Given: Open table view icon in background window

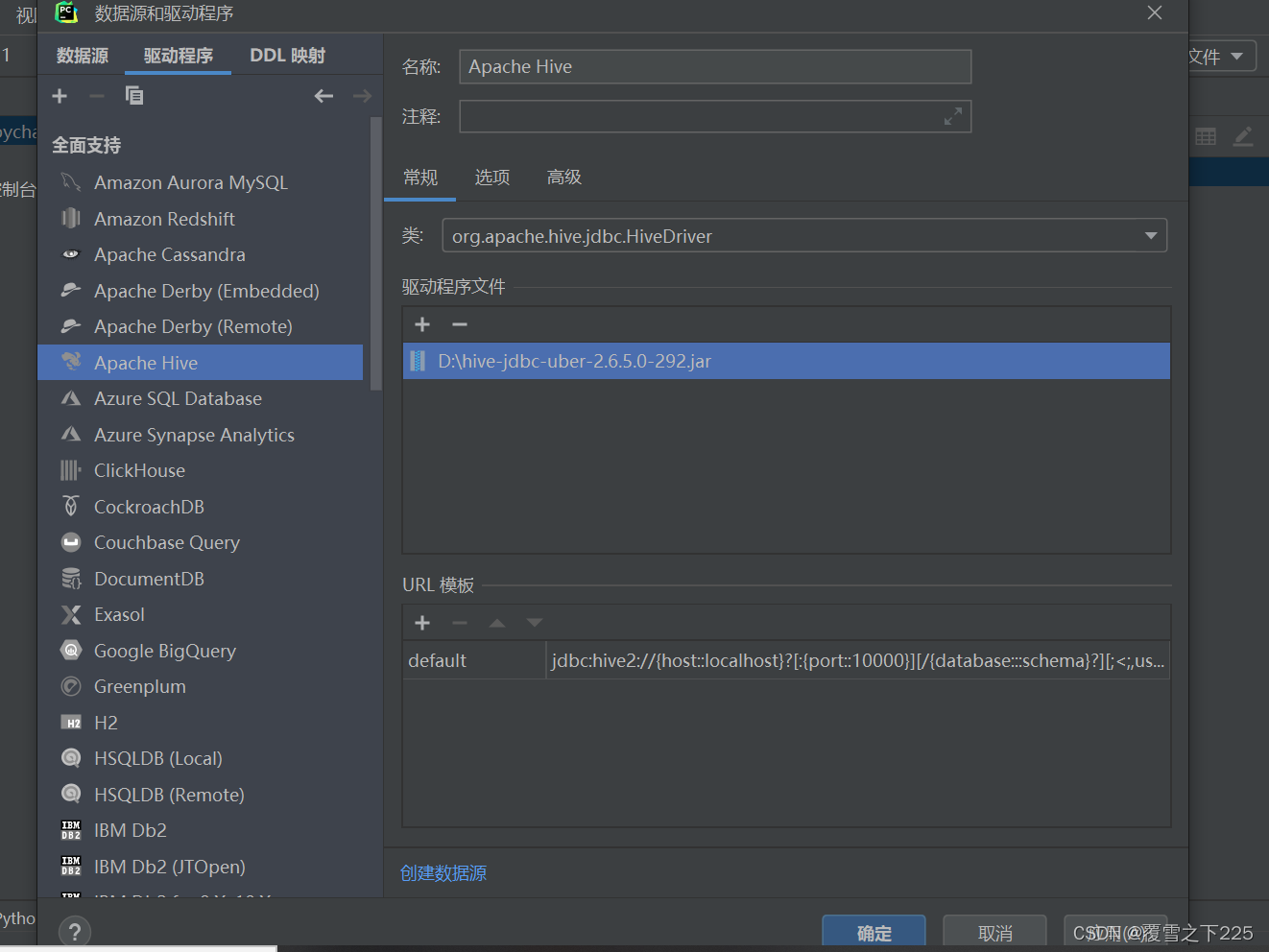Looking at the screenshot, I should point(1207,137).
